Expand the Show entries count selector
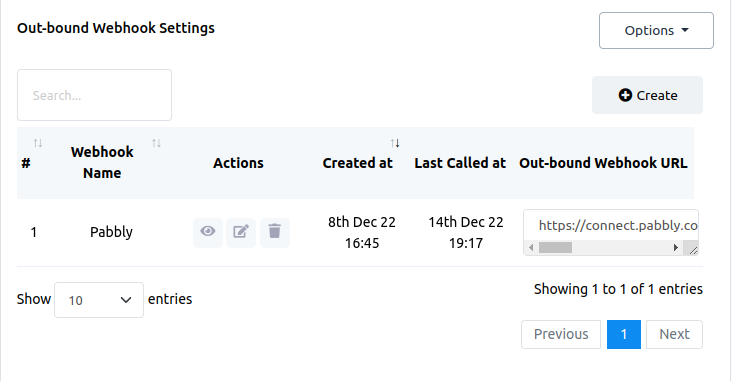 click(99, 300)
